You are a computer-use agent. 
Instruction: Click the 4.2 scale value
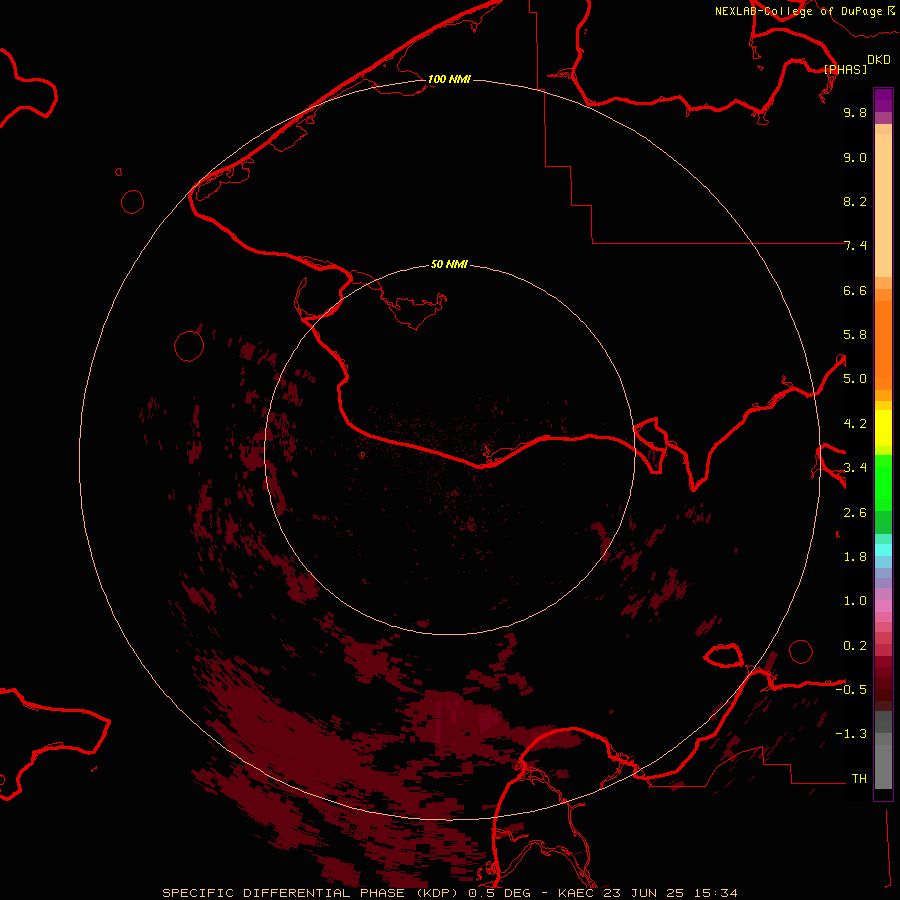tap(855, 424)
